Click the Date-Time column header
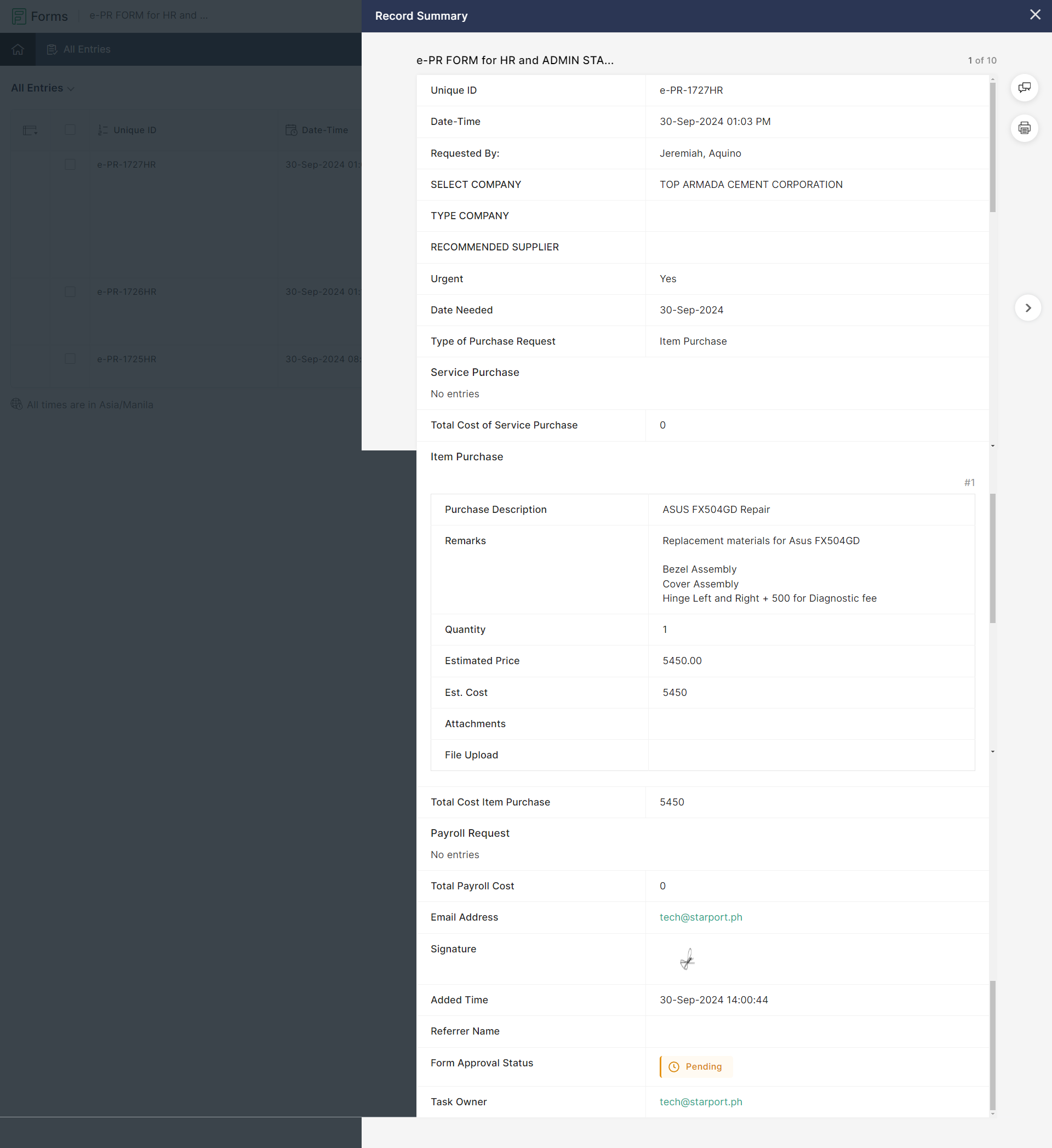 324,130
